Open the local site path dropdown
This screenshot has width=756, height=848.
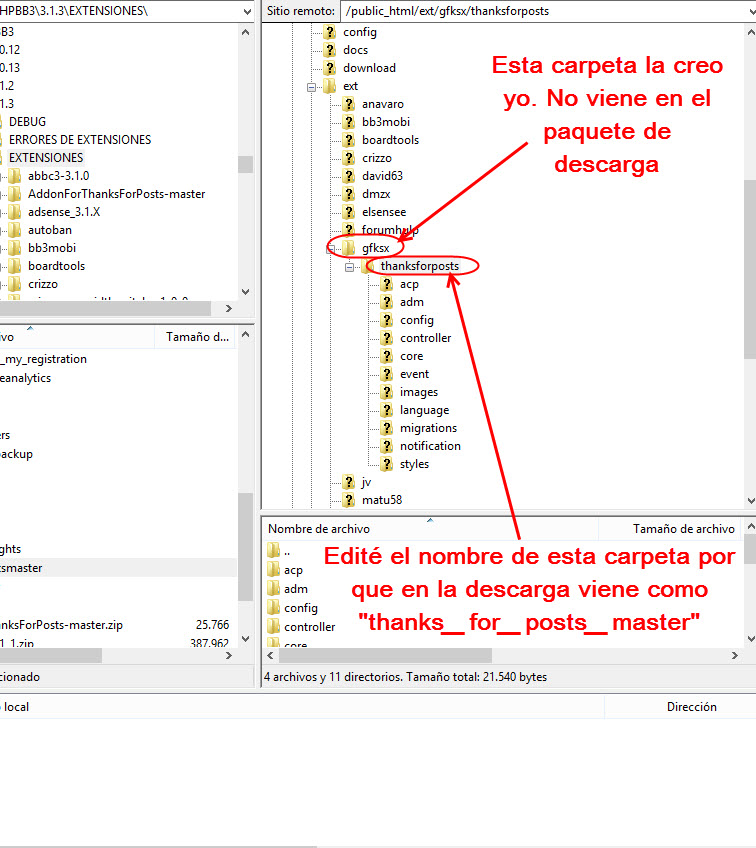(x=246, y=10)
